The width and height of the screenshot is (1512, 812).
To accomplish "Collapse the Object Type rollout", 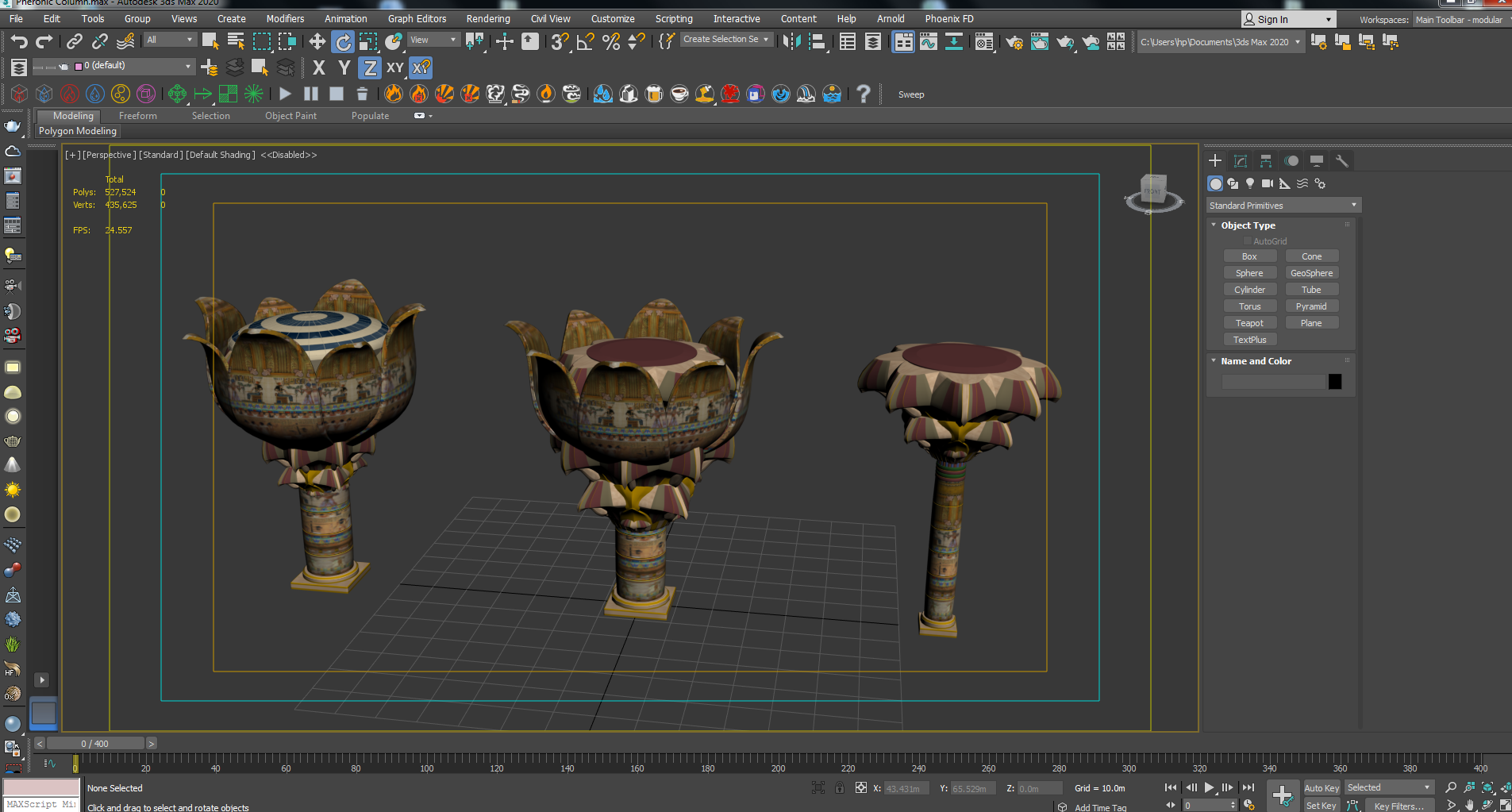I will pos(1248,225).
